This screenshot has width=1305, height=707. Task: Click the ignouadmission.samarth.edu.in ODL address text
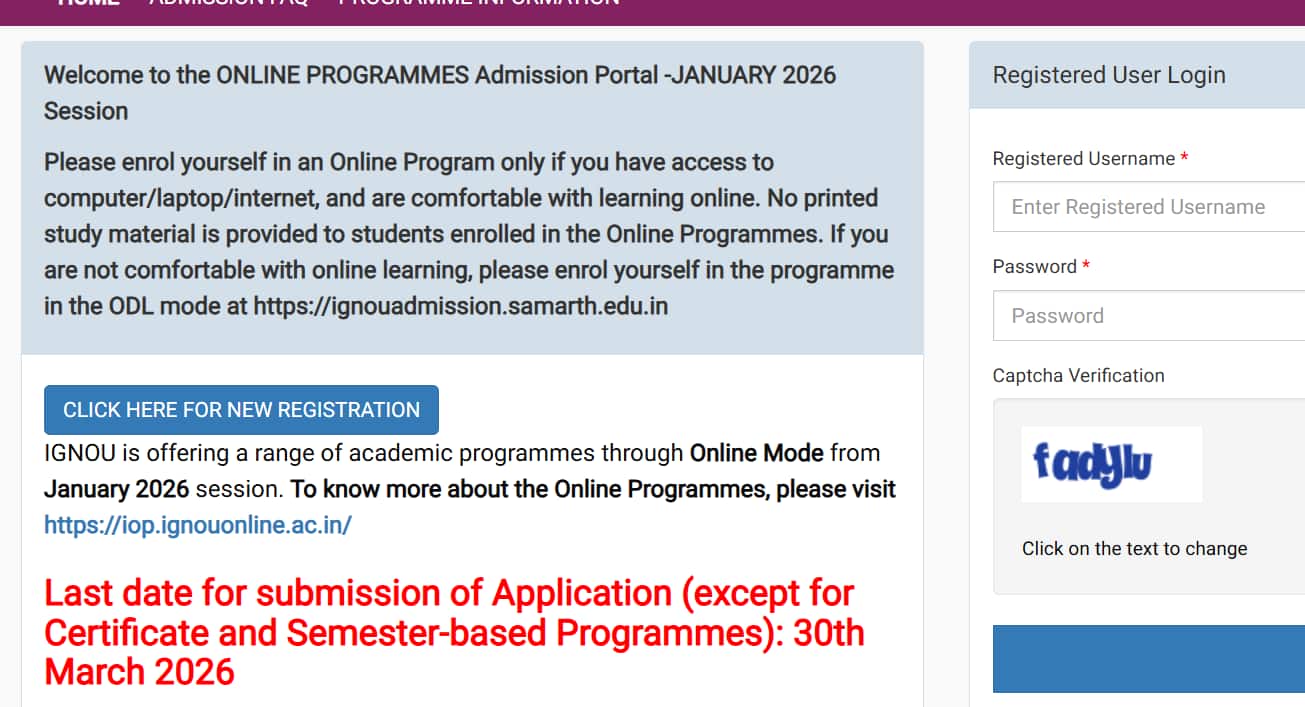(x=460, y=306)
